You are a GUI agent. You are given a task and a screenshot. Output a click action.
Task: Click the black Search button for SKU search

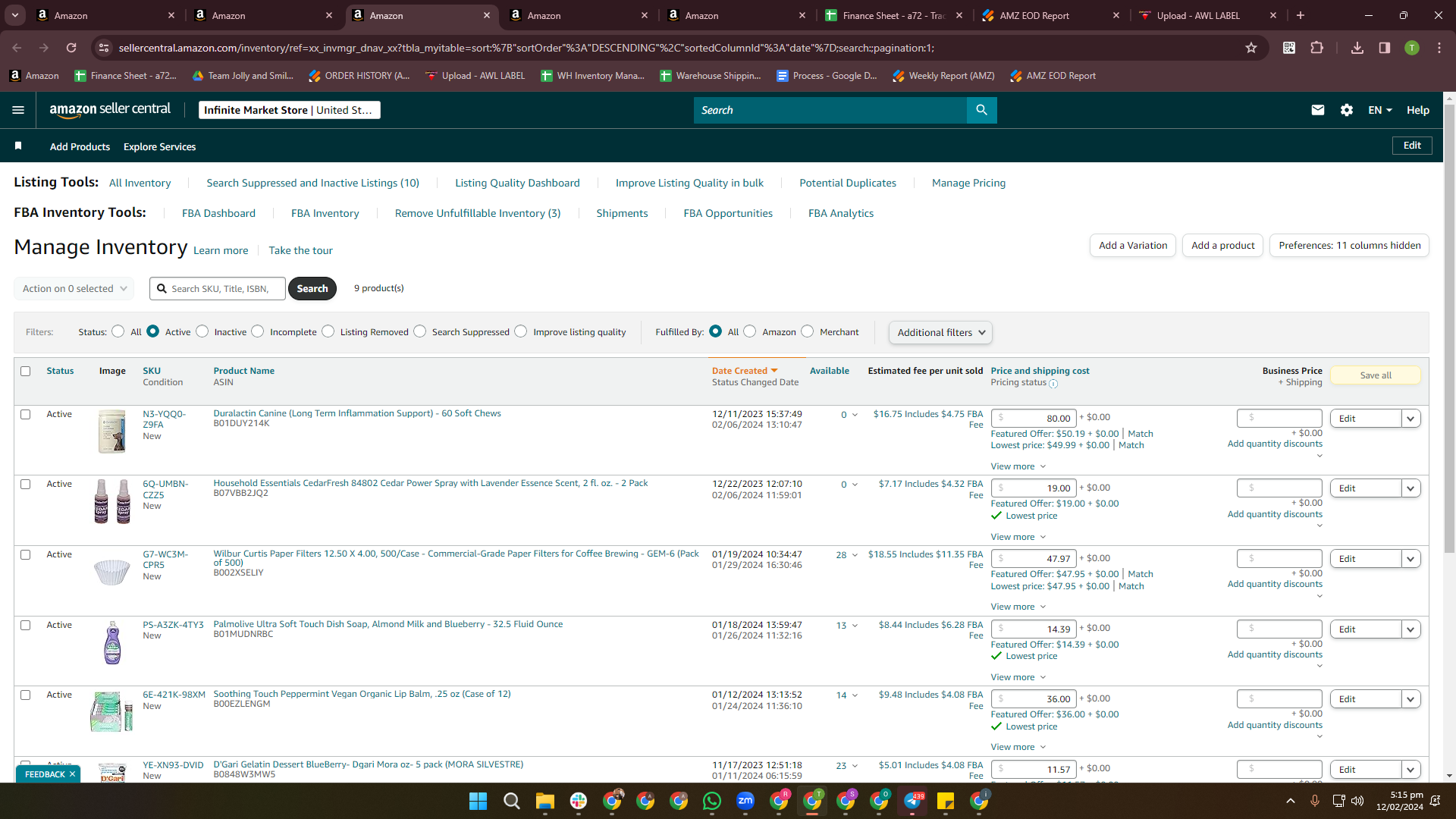[x=312, y=289]
